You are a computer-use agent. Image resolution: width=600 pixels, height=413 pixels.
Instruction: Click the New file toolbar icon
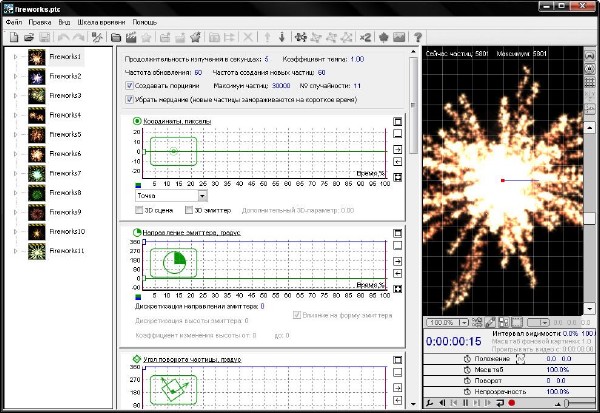pyautogui.click(x=13, y=37)
